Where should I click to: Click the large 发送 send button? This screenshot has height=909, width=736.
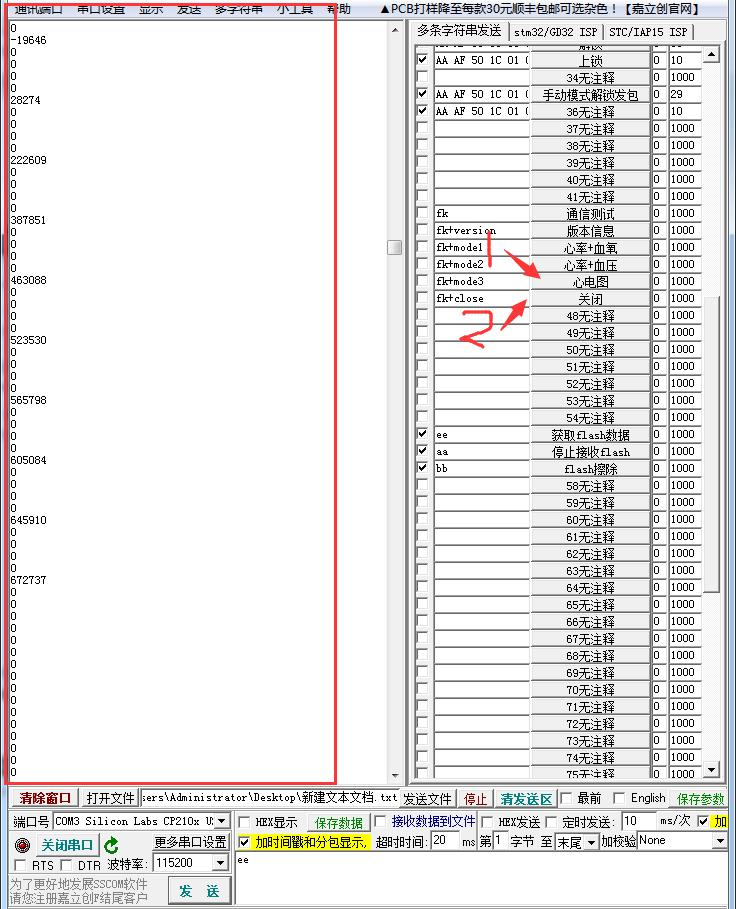tap(199, 890)
